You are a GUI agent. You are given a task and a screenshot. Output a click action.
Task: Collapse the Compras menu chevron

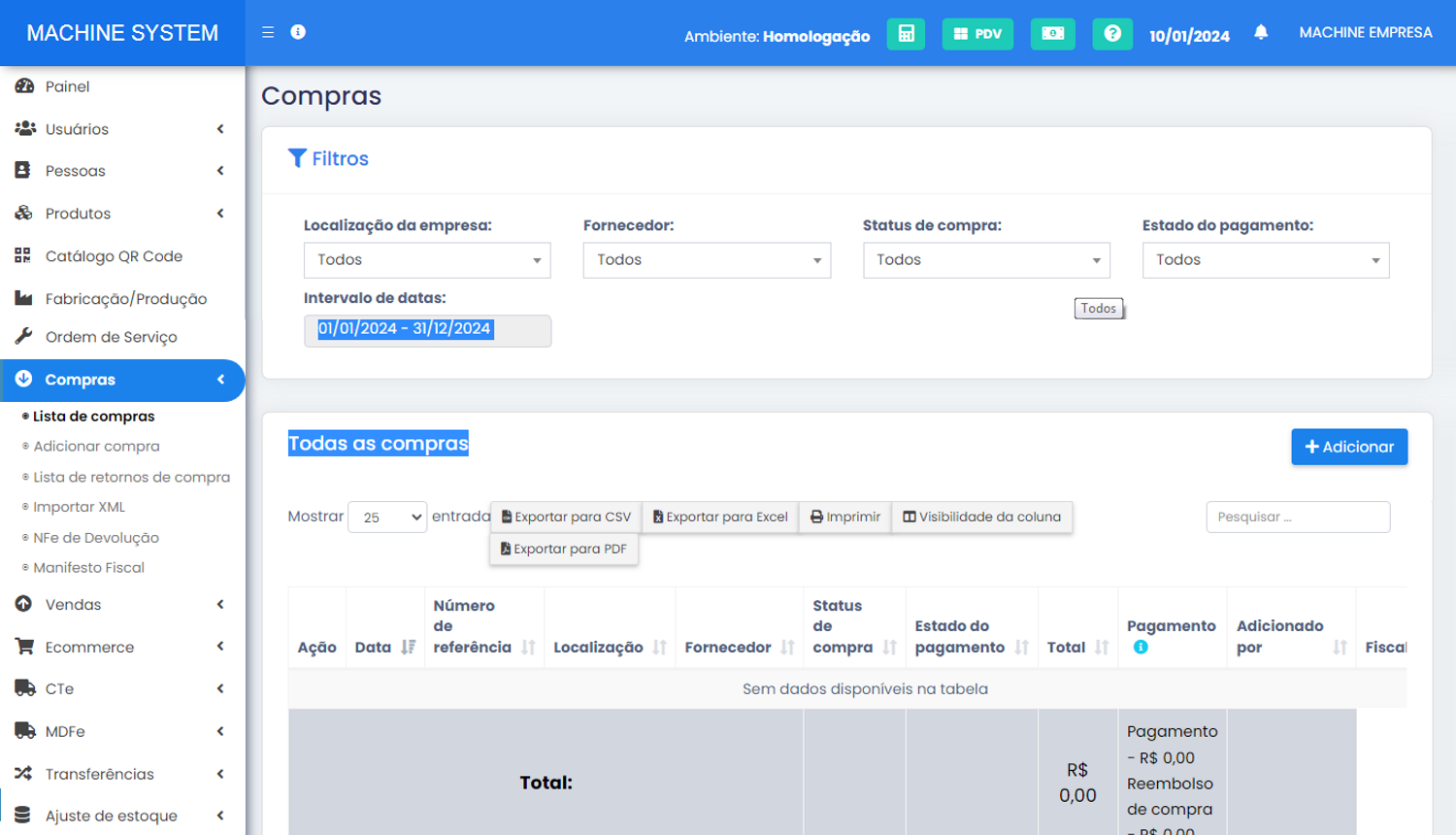click(220, 379)
